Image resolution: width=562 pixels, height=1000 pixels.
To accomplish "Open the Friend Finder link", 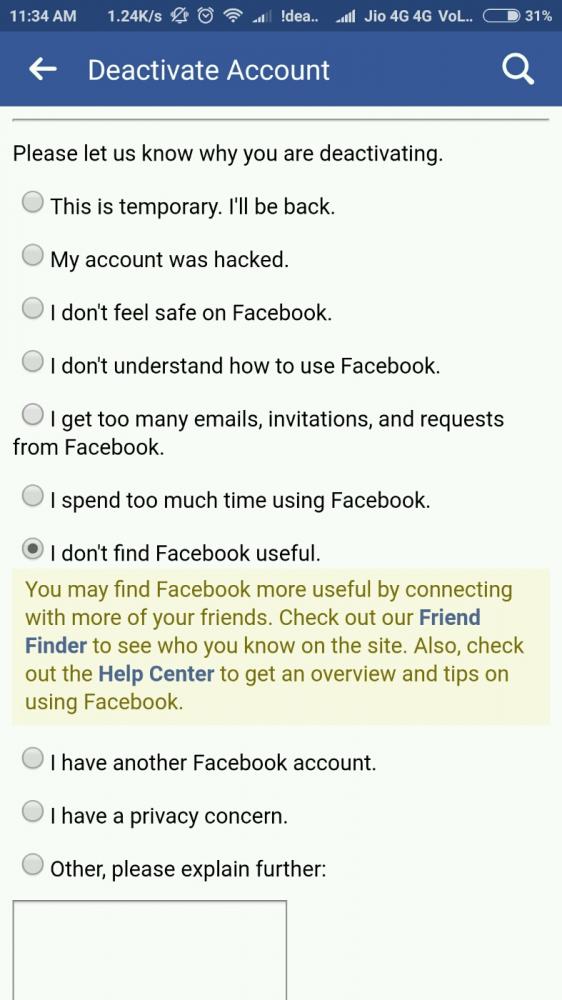I will pos(253,631).
